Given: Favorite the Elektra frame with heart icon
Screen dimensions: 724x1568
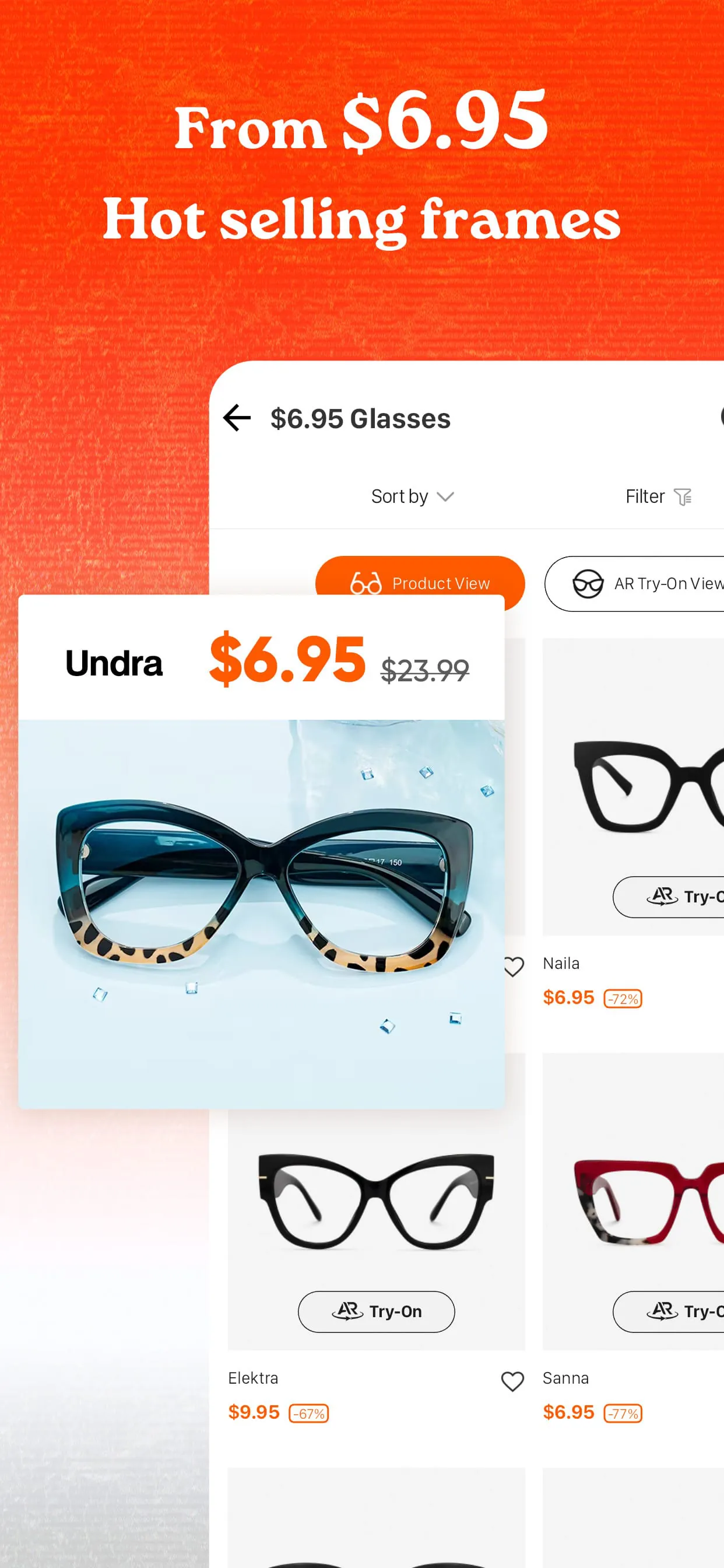Looking at the screenshot, I should click(512, 1381).
